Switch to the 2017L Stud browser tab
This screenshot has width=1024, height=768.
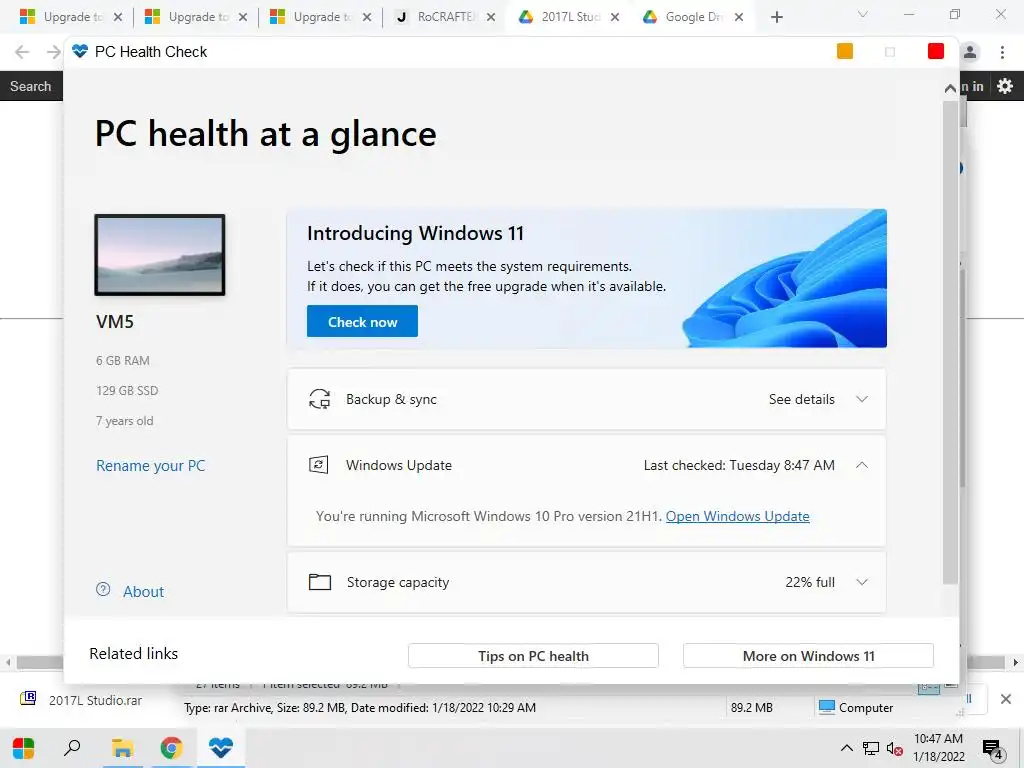[x=569, y=17]
